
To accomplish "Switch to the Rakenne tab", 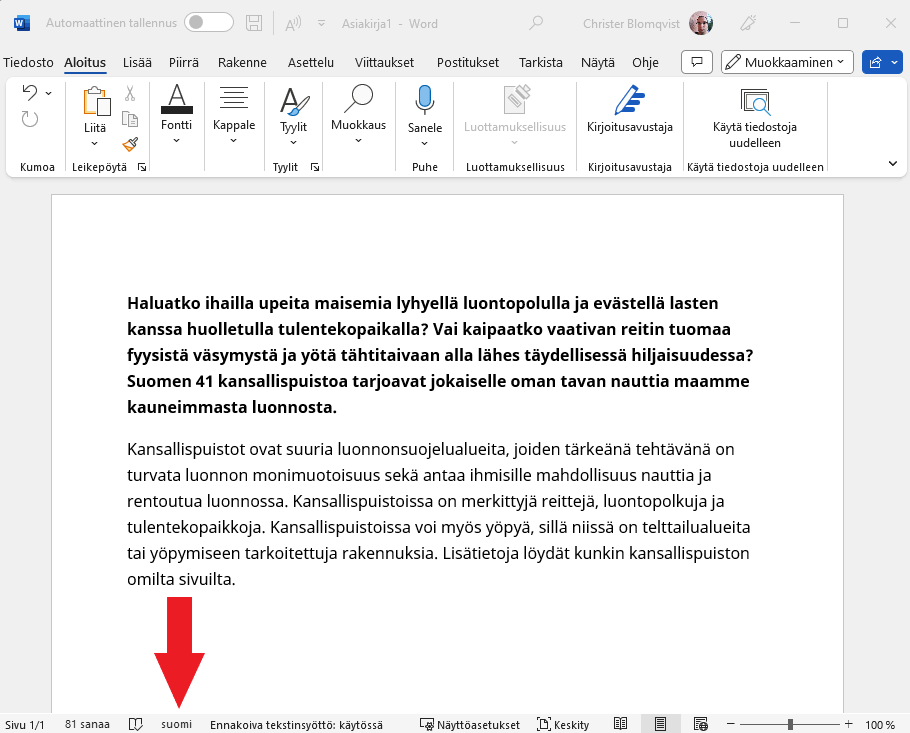I will click(x=242, y=62).
